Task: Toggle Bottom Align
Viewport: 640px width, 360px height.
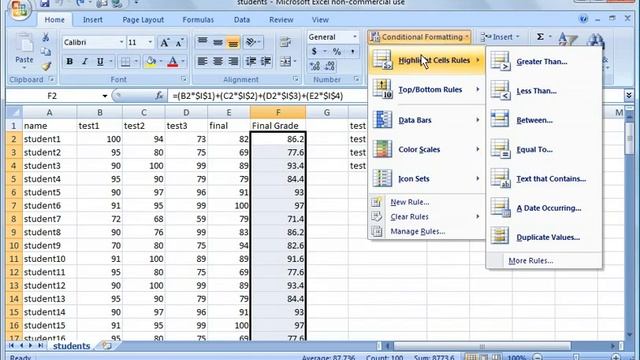Action: point(233,42)
